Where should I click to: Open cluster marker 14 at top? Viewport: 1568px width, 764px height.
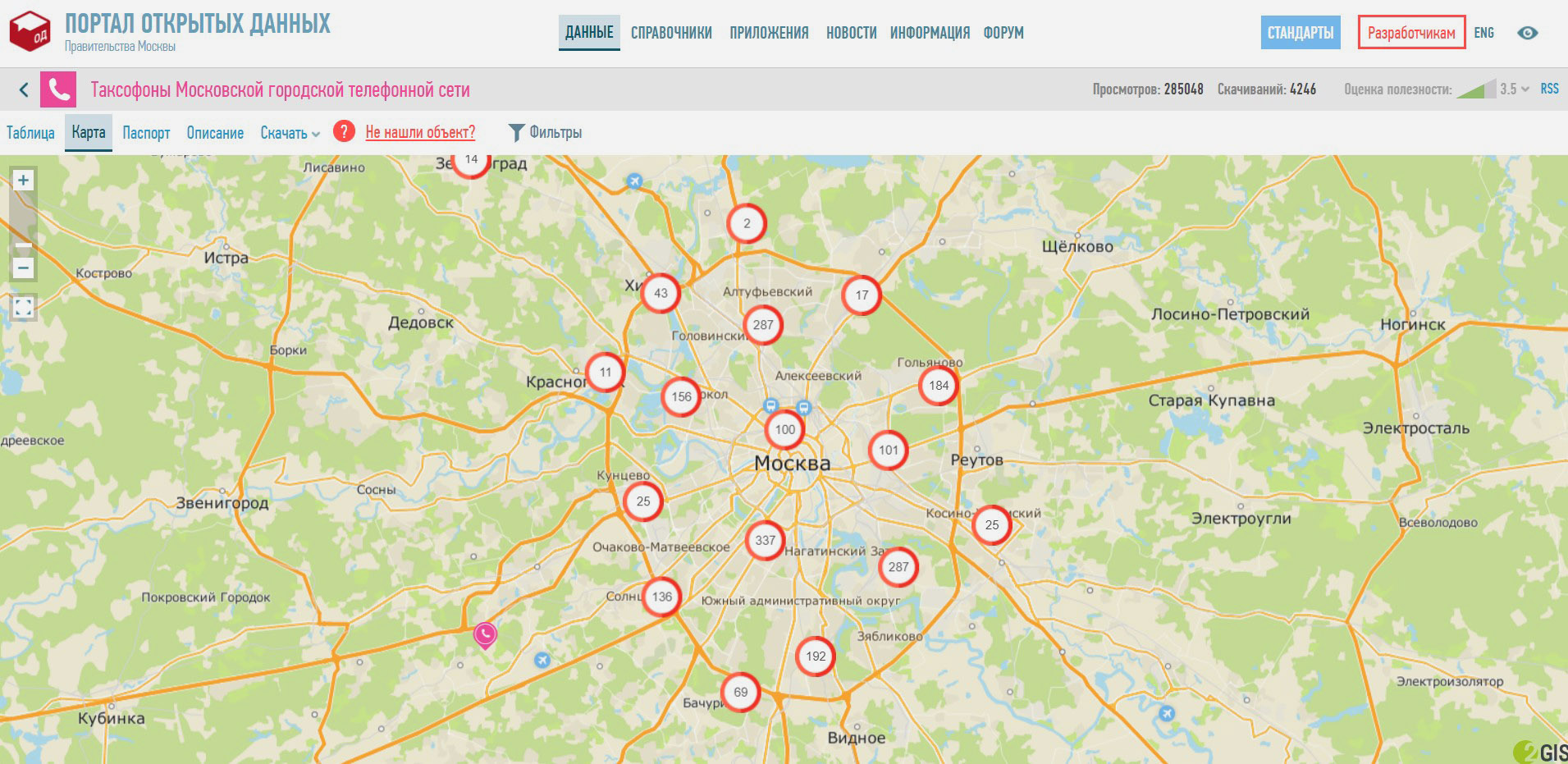click(471, 162)
